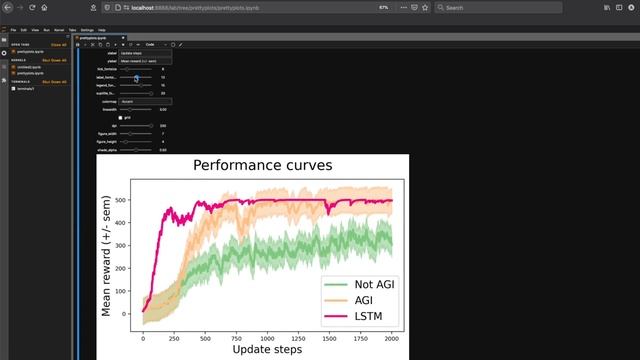Click the Performance curves plot output
Screen dimensions: 640x360
pos(253,257)
